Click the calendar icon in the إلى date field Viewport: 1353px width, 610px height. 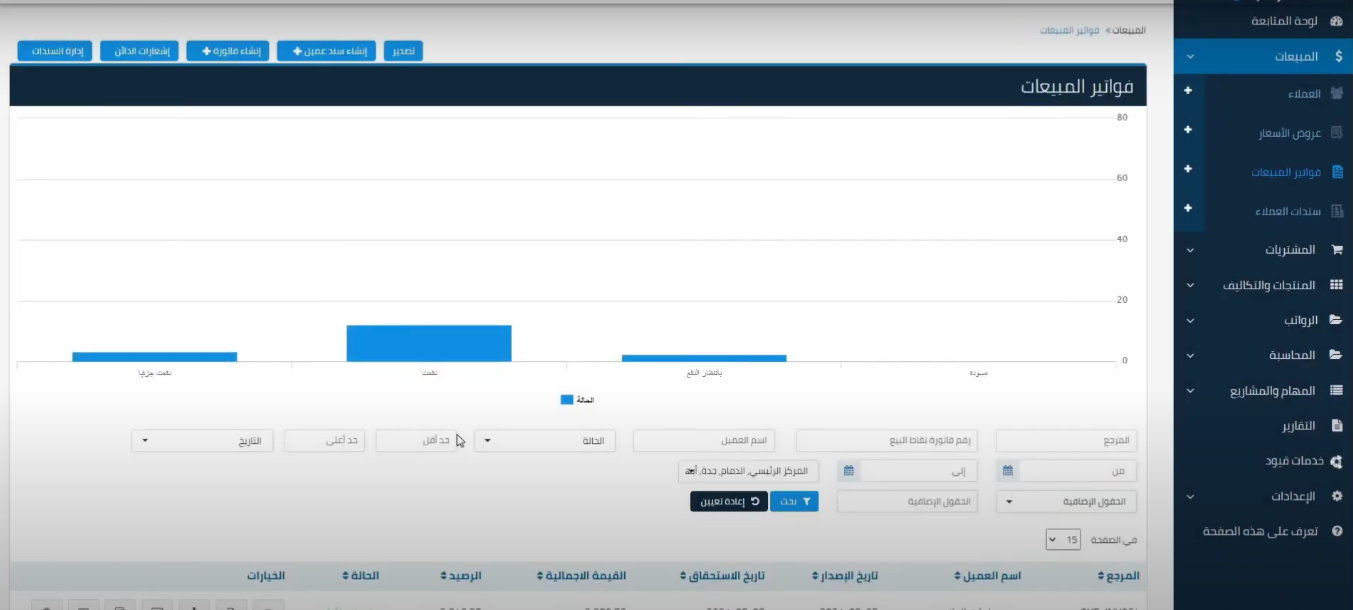(849, 471)
